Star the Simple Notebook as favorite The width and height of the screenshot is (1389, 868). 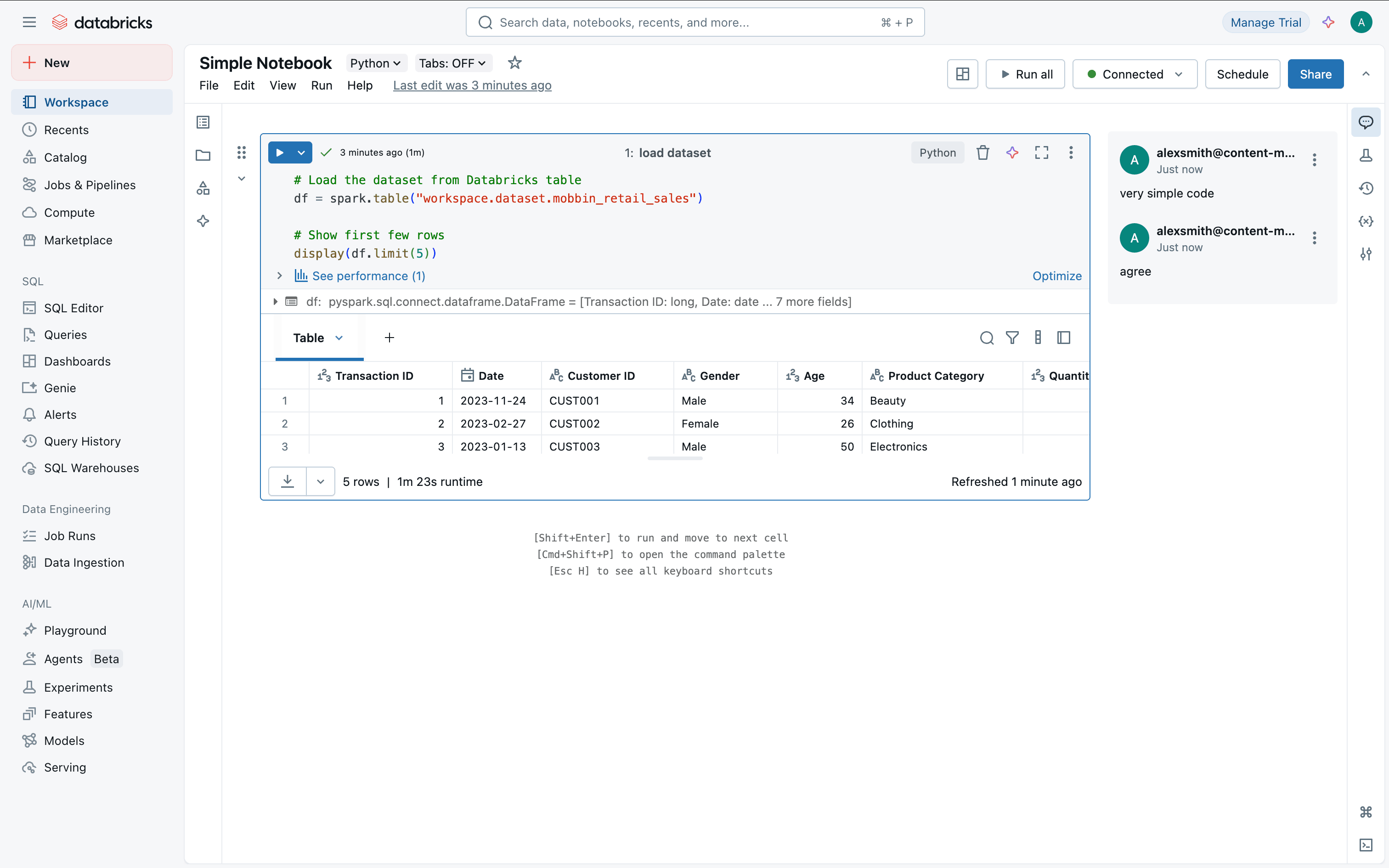coord(514,62)
